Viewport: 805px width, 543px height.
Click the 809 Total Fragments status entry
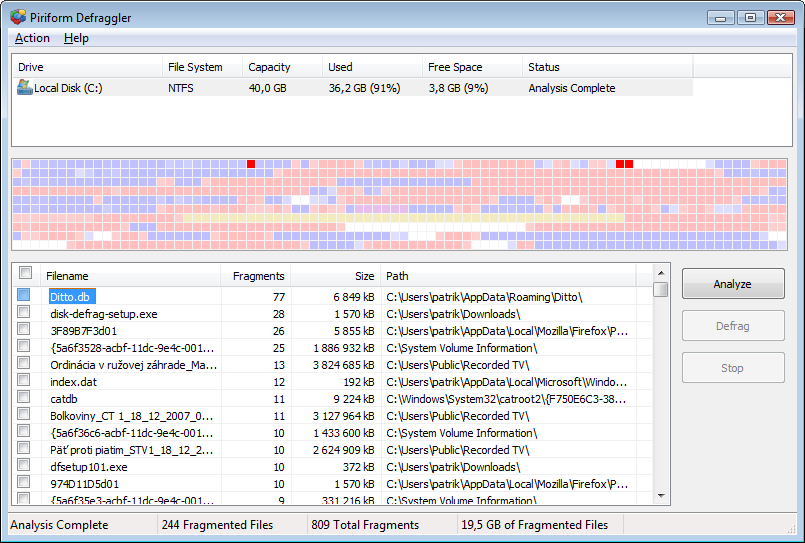365,525
